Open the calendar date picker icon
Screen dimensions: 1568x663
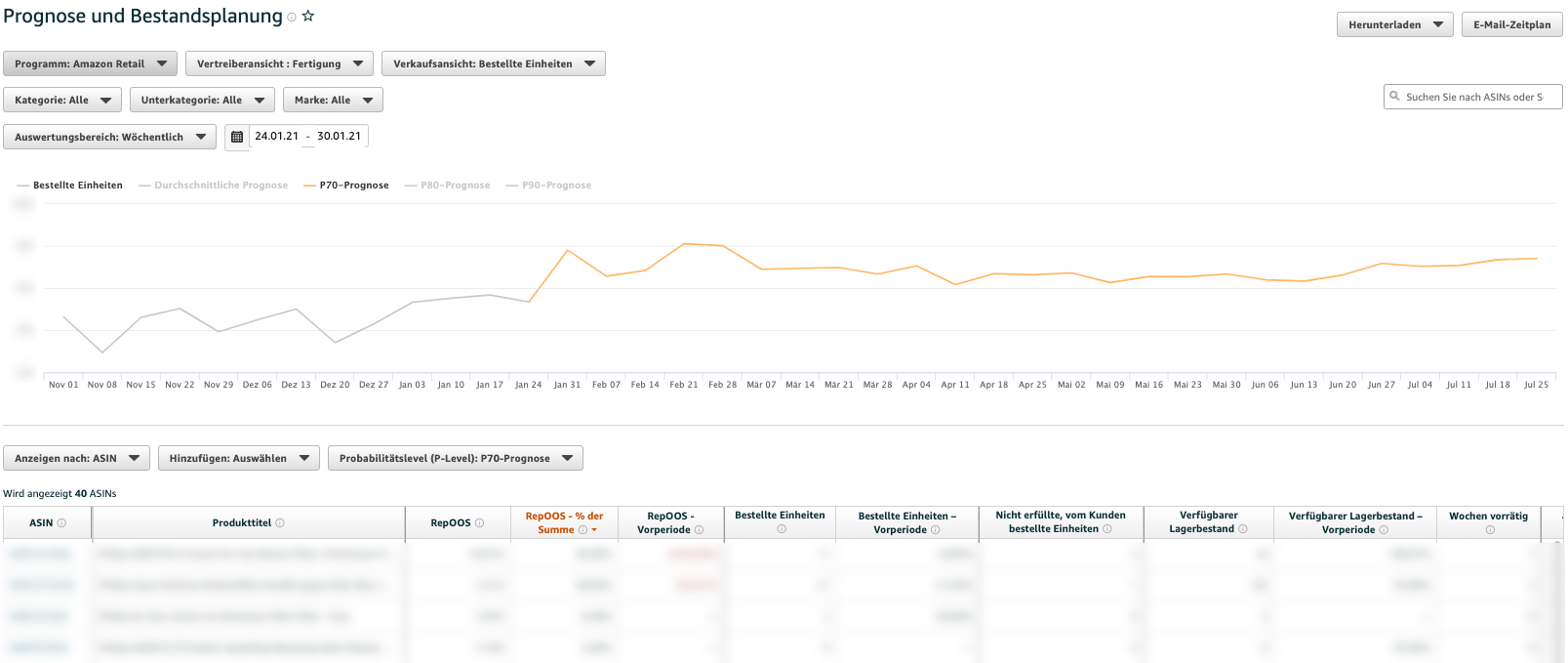[237, 137]
